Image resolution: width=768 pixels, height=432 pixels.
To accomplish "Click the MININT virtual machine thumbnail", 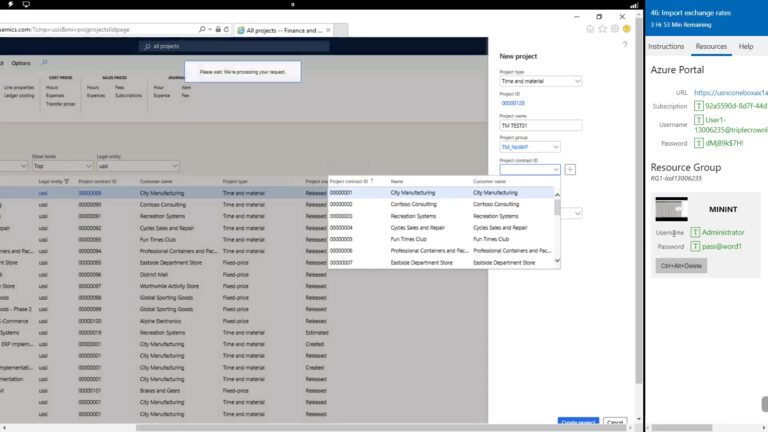I will tap(672, 209).
